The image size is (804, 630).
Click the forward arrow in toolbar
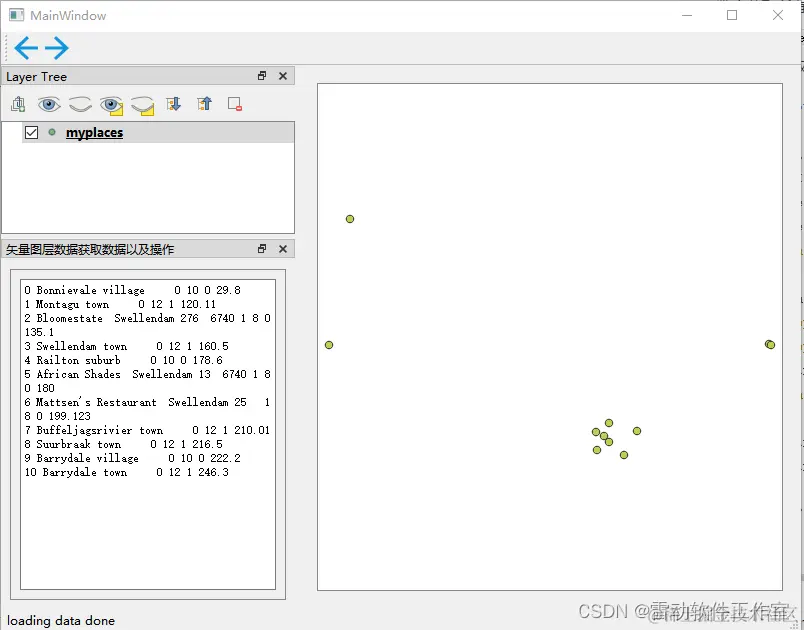pyautogui.click(x=56, y=48)
